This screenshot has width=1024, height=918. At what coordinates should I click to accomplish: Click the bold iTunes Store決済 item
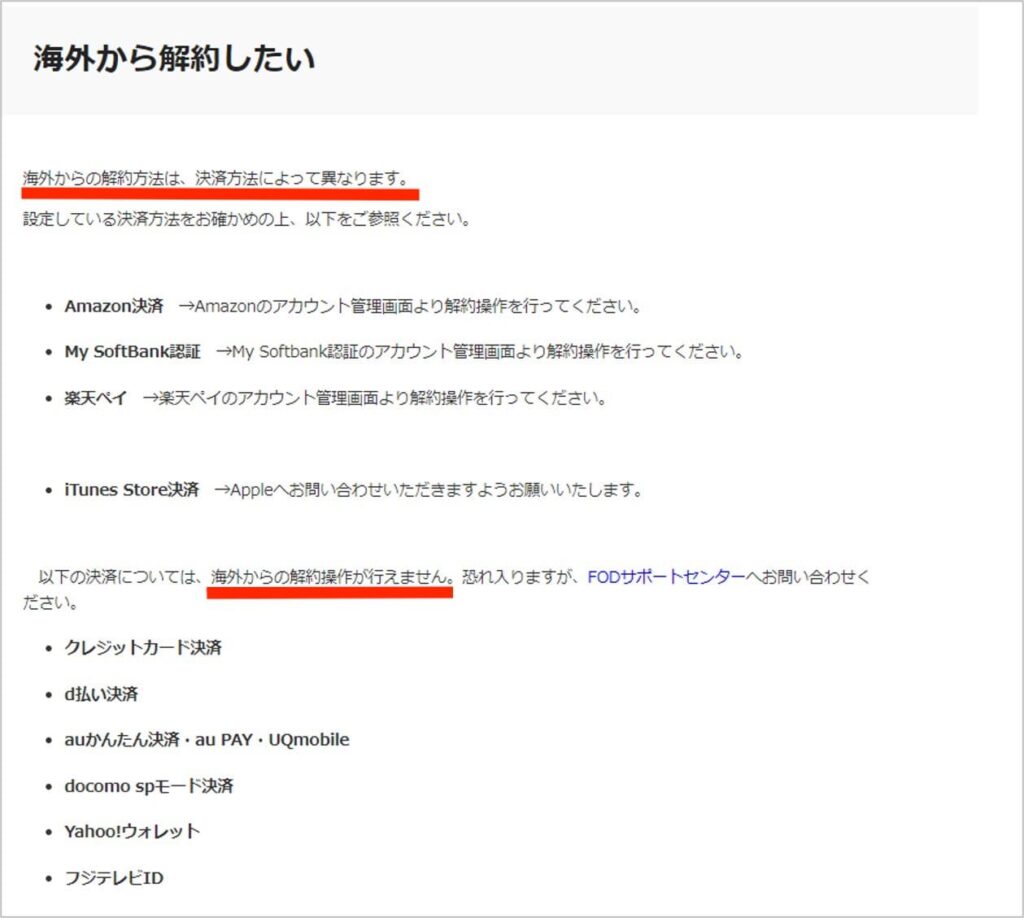[131, 490]
